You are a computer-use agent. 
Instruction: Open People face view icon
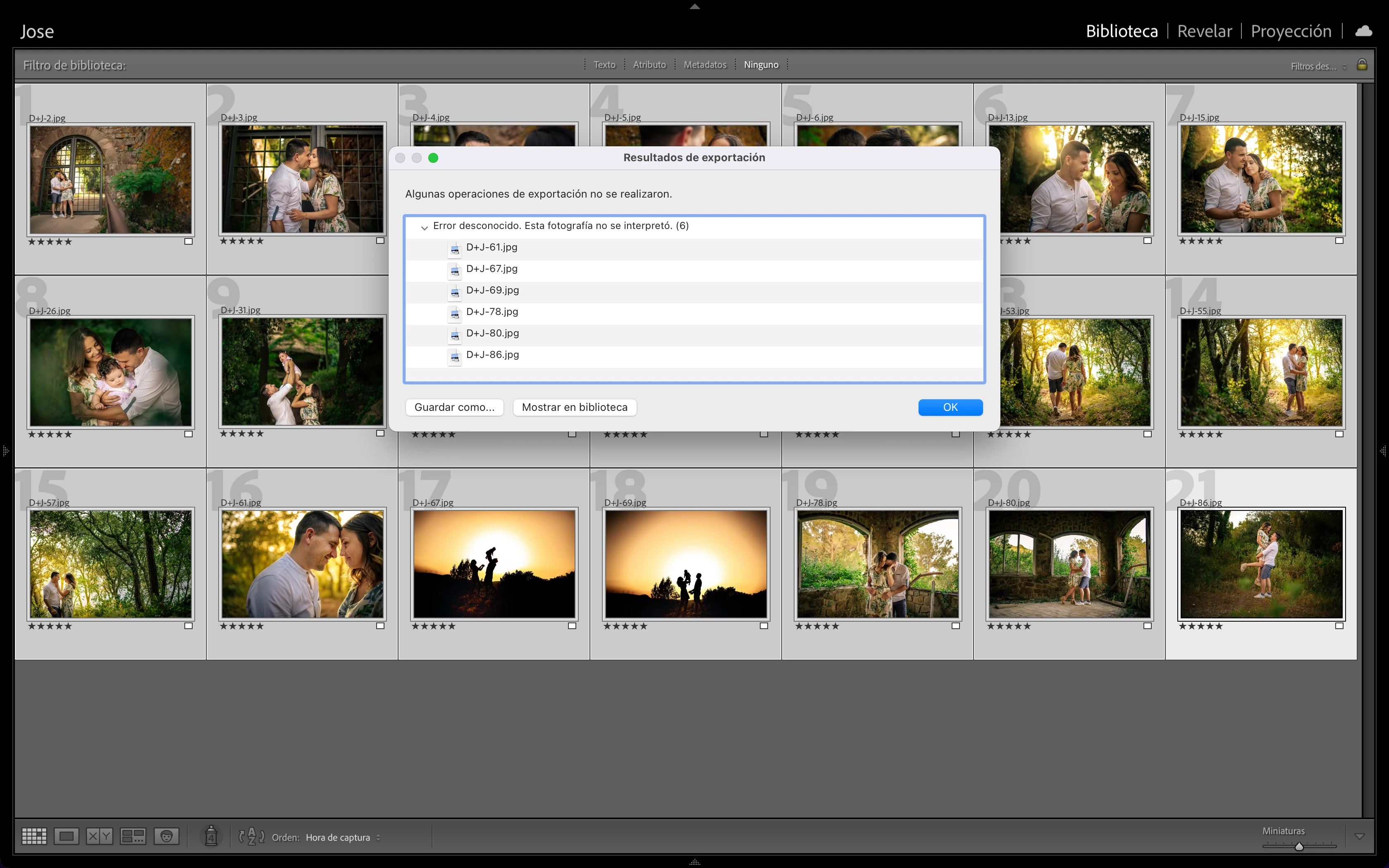[167, 837]
